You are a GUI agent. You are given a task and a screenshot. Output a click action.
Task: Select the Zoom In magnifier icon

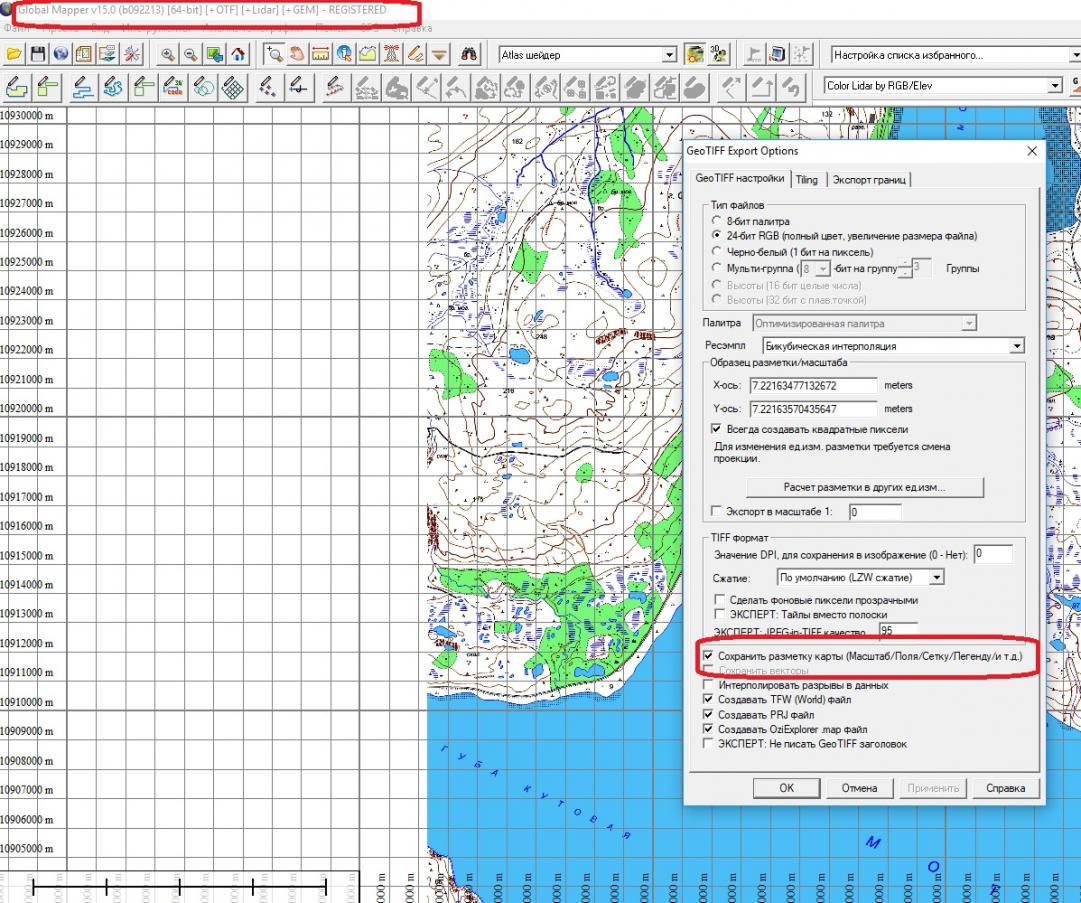166,55
